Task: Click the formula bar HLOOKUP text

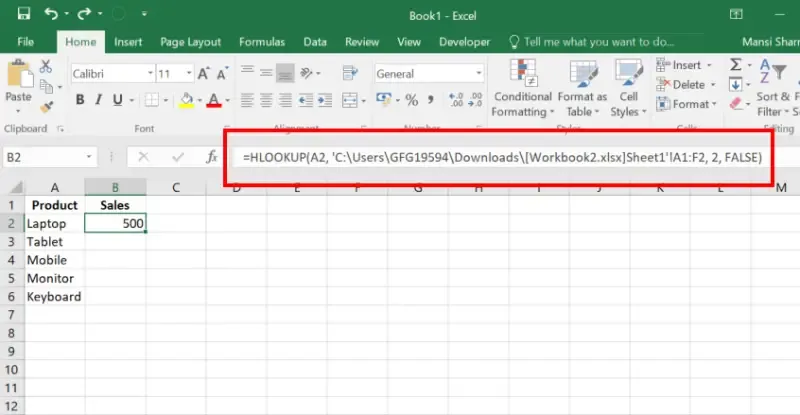Action: [x=503, y=157]
